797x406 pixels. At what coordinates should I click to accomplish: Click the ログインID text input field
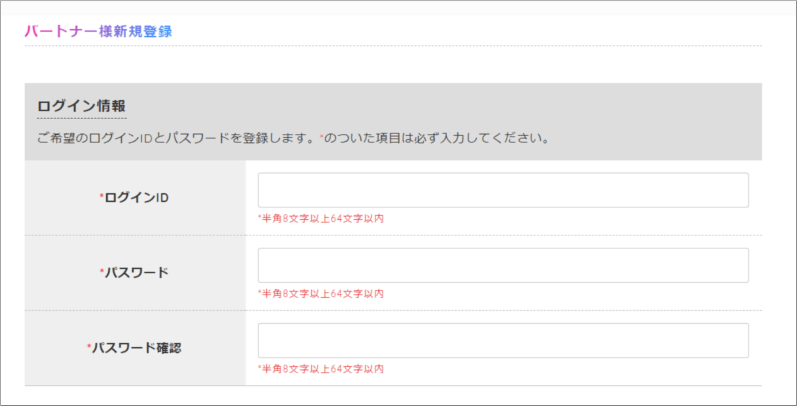[x=503, y=190]
